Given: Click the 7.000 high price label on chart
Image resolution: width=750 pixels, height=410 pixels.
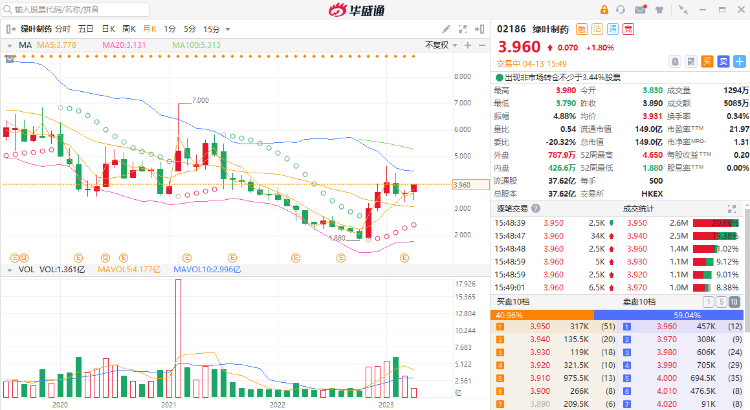Looking at the screenshot, I should 200,100.
